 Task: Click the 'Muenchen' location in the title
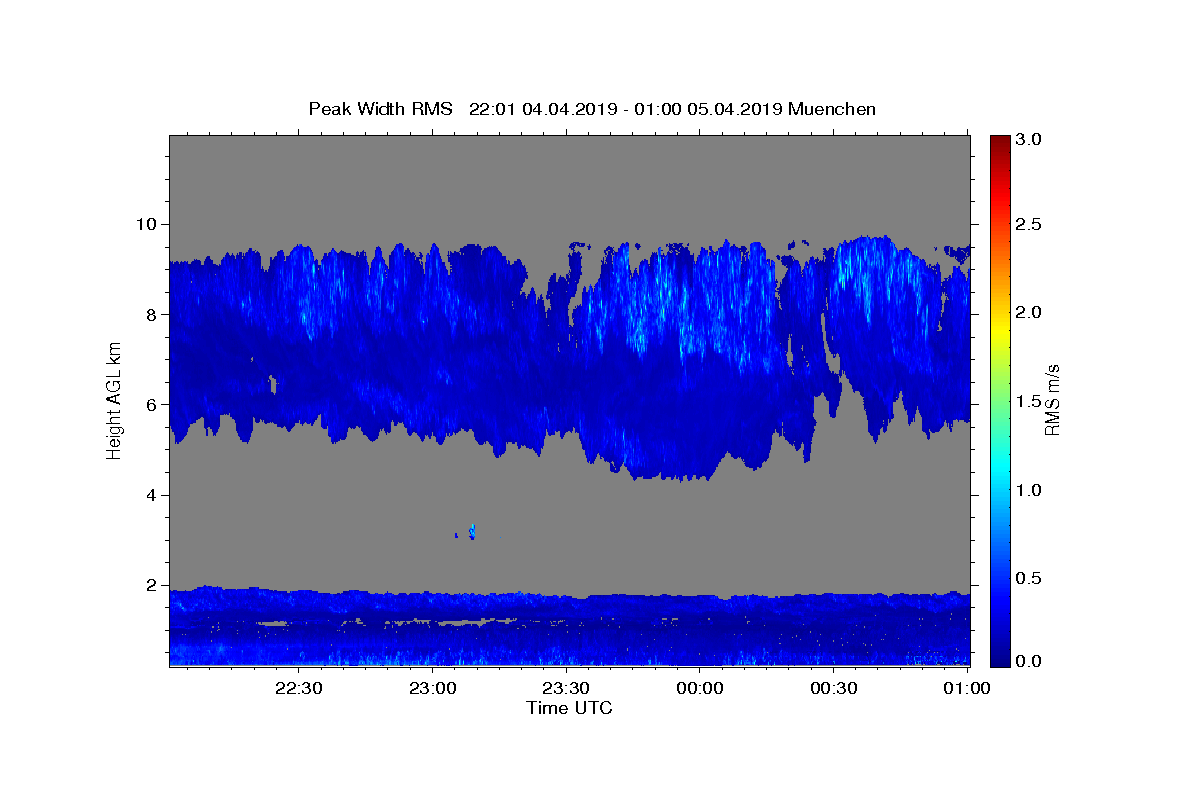(832, 109)
